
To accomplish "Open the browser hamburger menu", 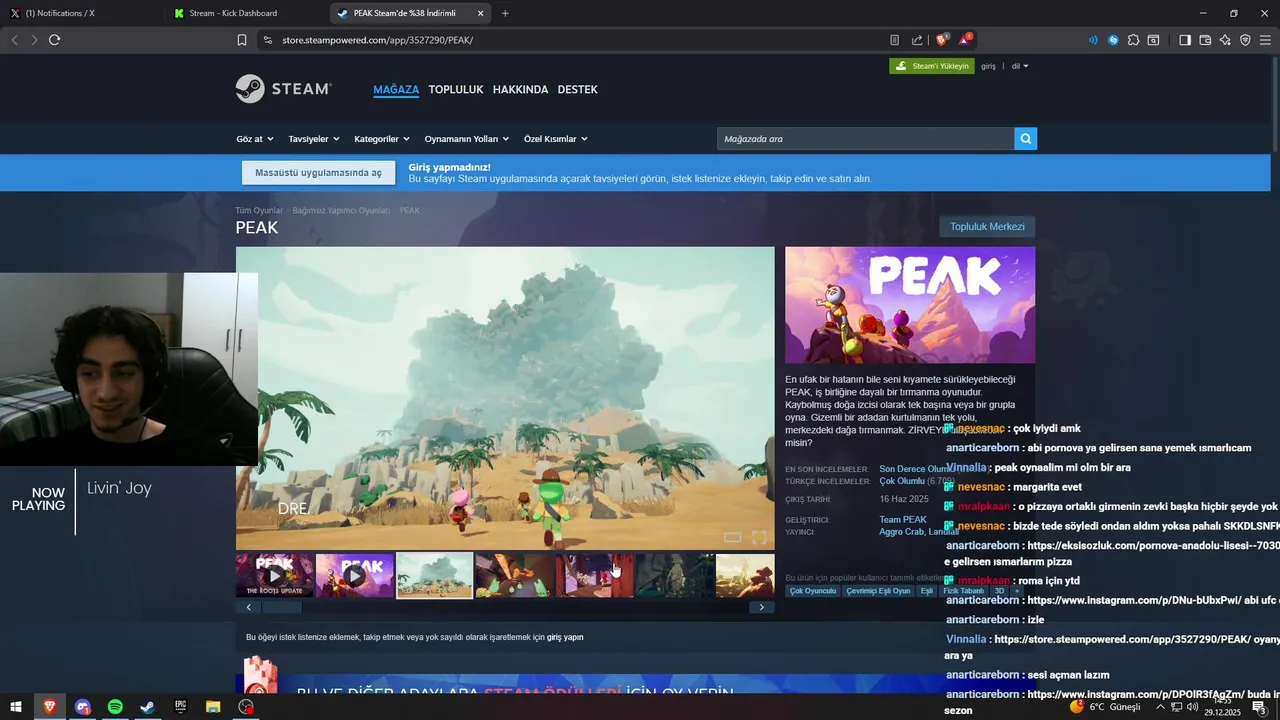I will [1266, 40].
